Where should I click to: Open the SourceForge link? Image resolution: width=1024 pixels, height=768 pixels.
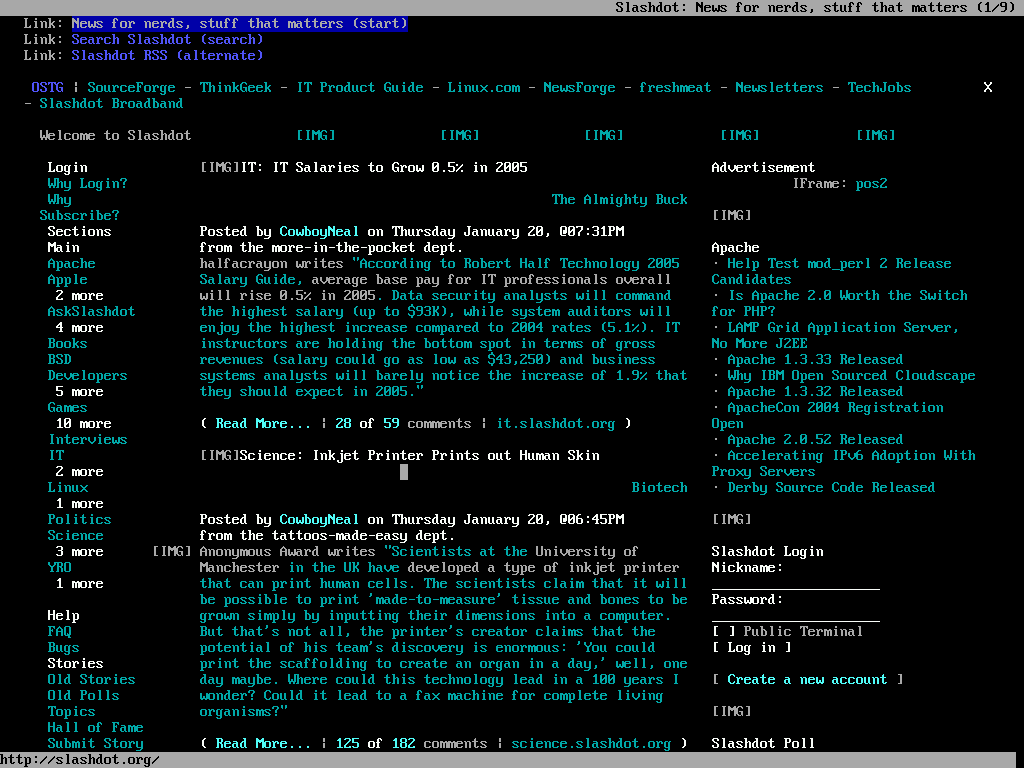click(131, 88)
